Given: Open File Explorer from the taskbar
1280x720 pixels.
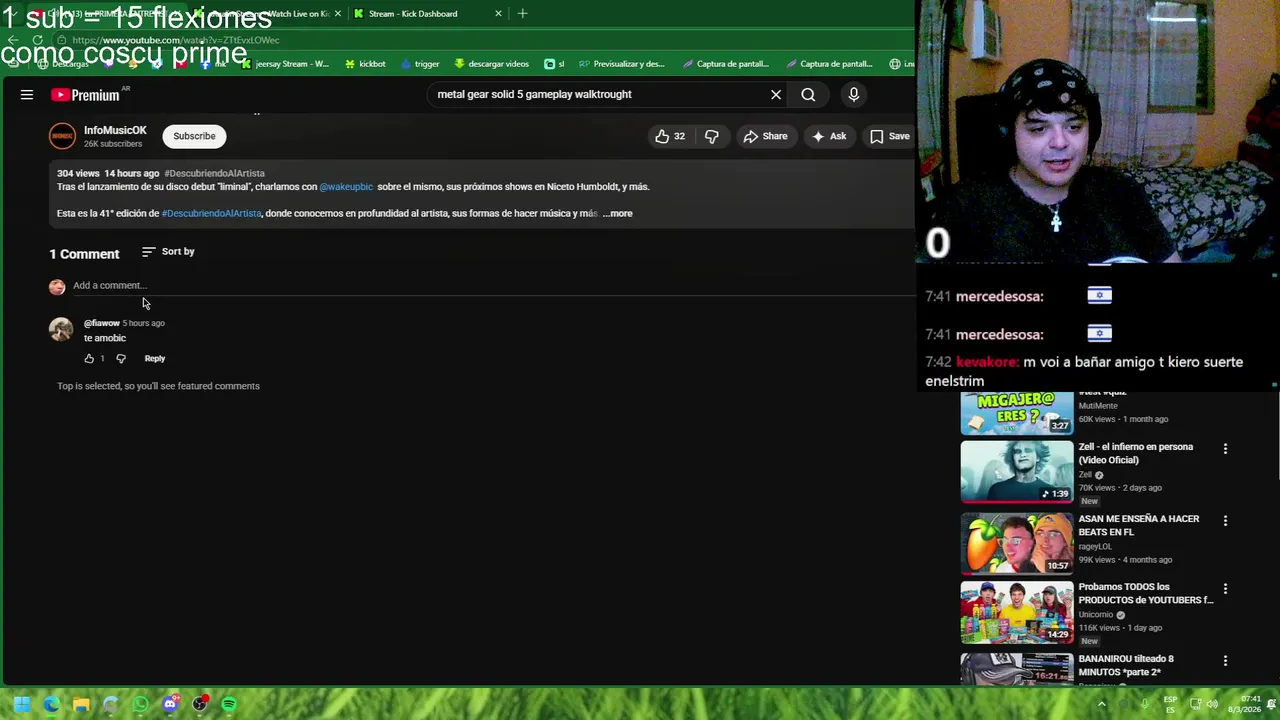Looking at the screenshot, I should (x=81, y=705).
